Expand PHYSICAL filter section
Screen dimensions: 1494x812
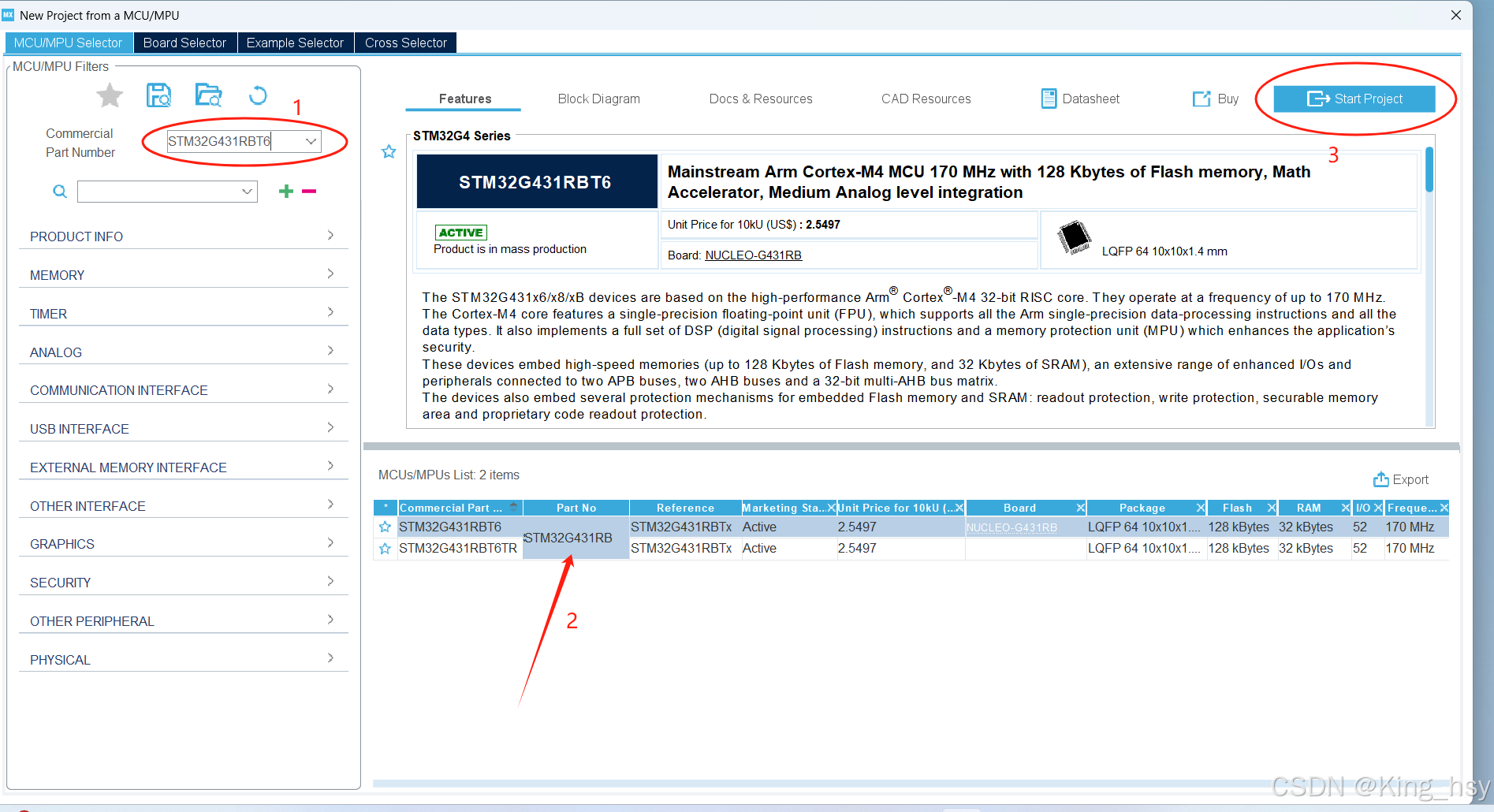pyautogui.click(x=183, y=659)
